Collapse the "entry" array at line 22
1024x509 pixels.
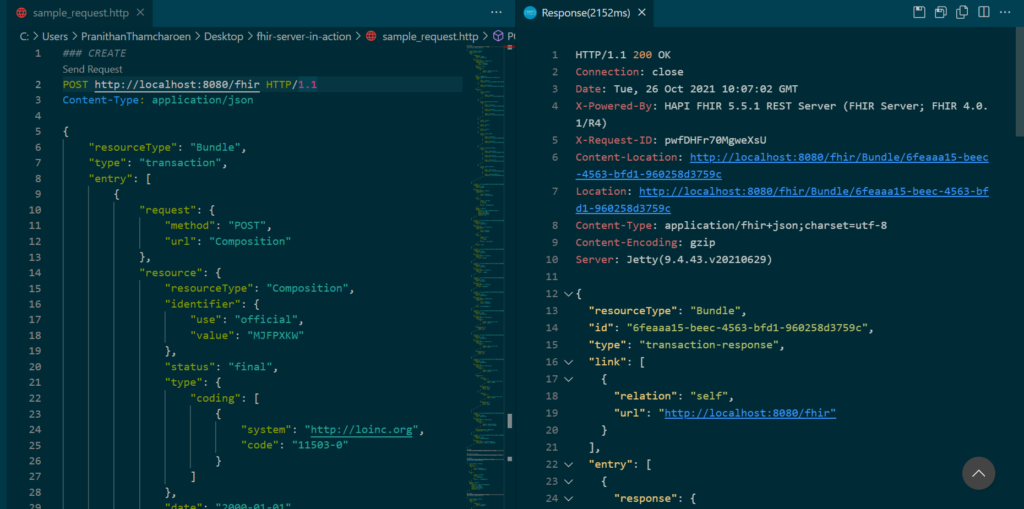click(x=567, y=464)
